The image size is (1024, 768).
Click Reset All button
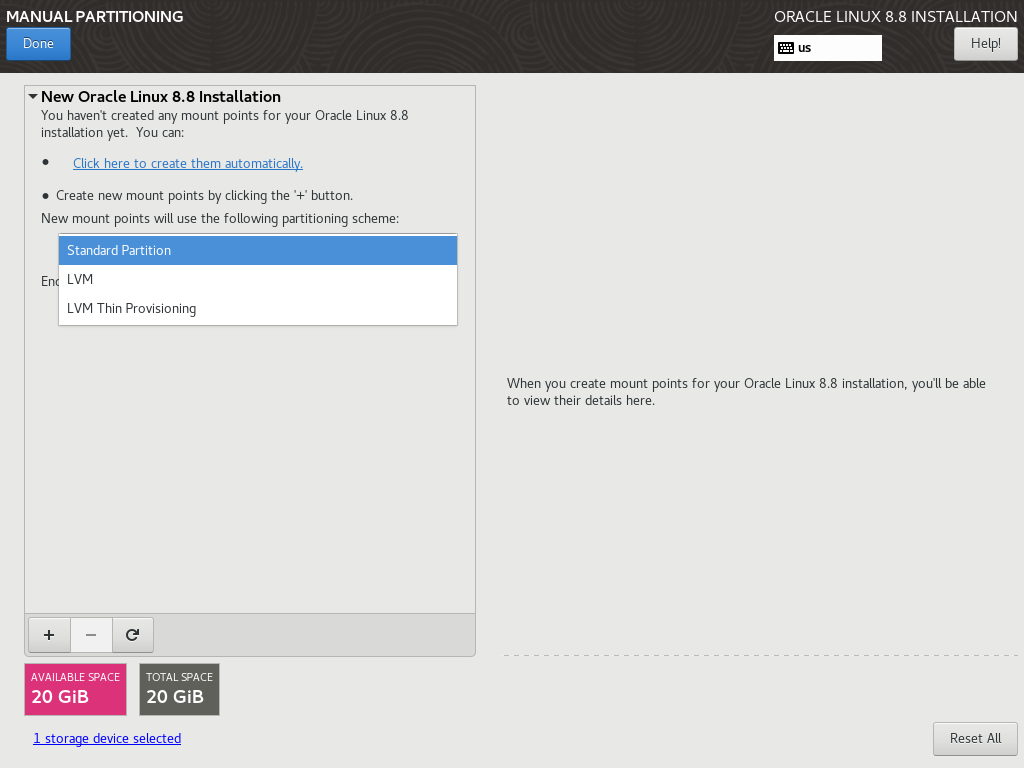pos(975,738)
